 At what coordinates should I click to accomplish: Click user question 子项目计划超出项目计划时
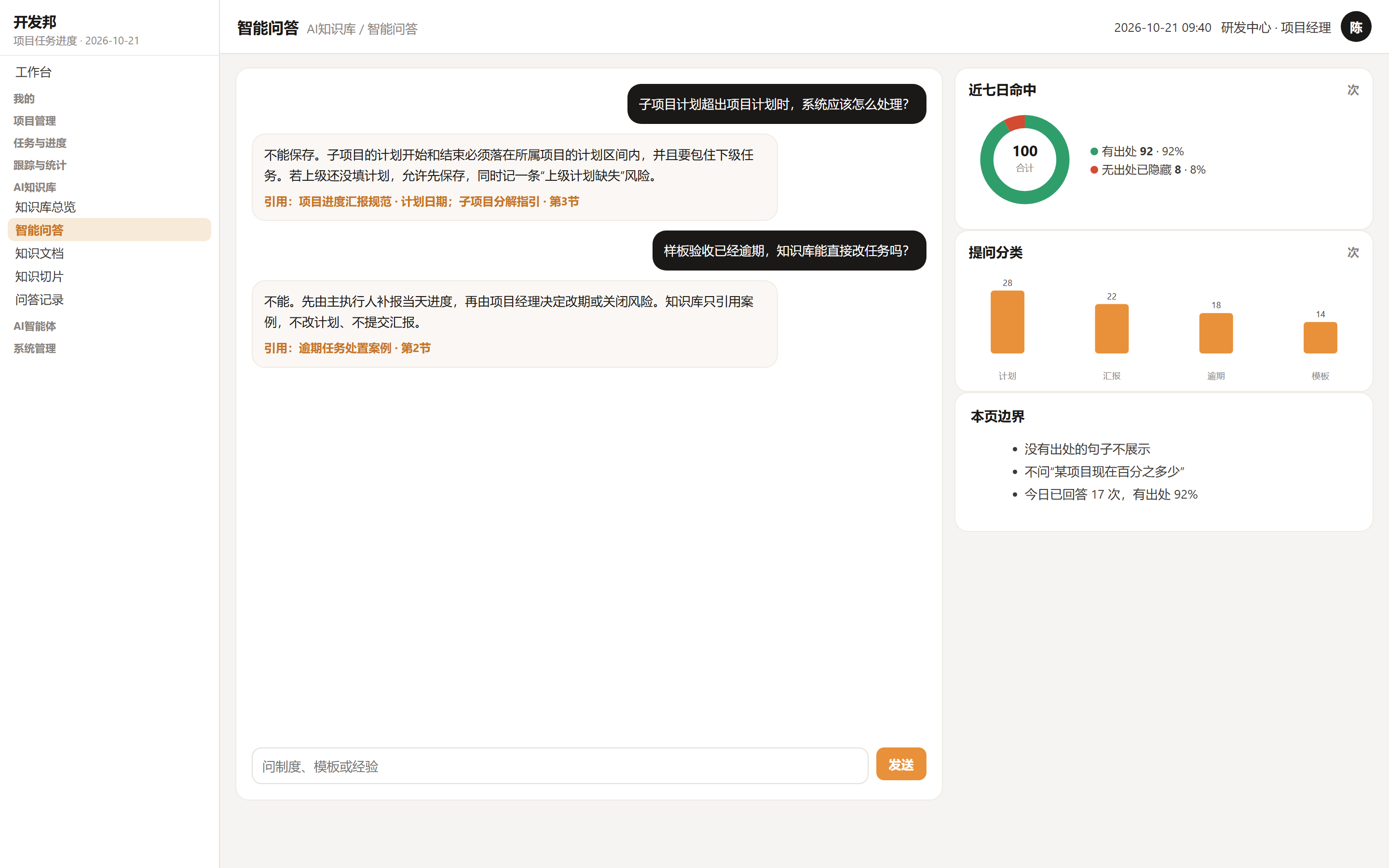[776, 104]
